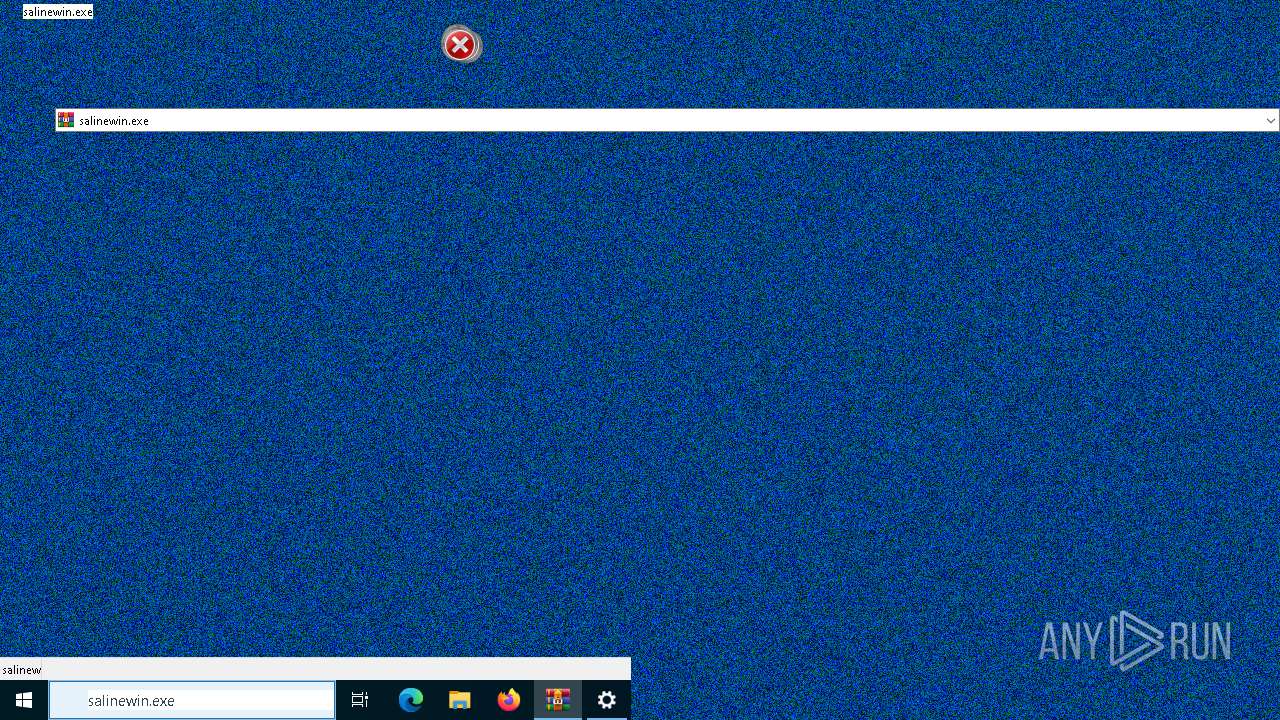Launch Microsoft Edge from the taskbar
1280x720 pixels.
point(411,700)
